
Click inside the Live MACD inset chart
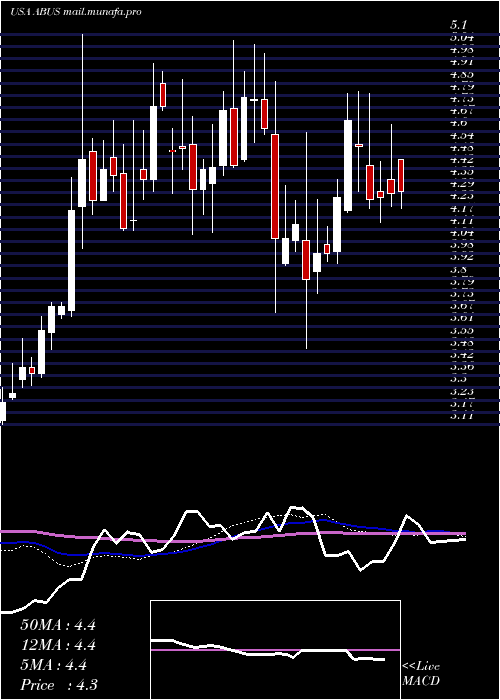point(275,650)
